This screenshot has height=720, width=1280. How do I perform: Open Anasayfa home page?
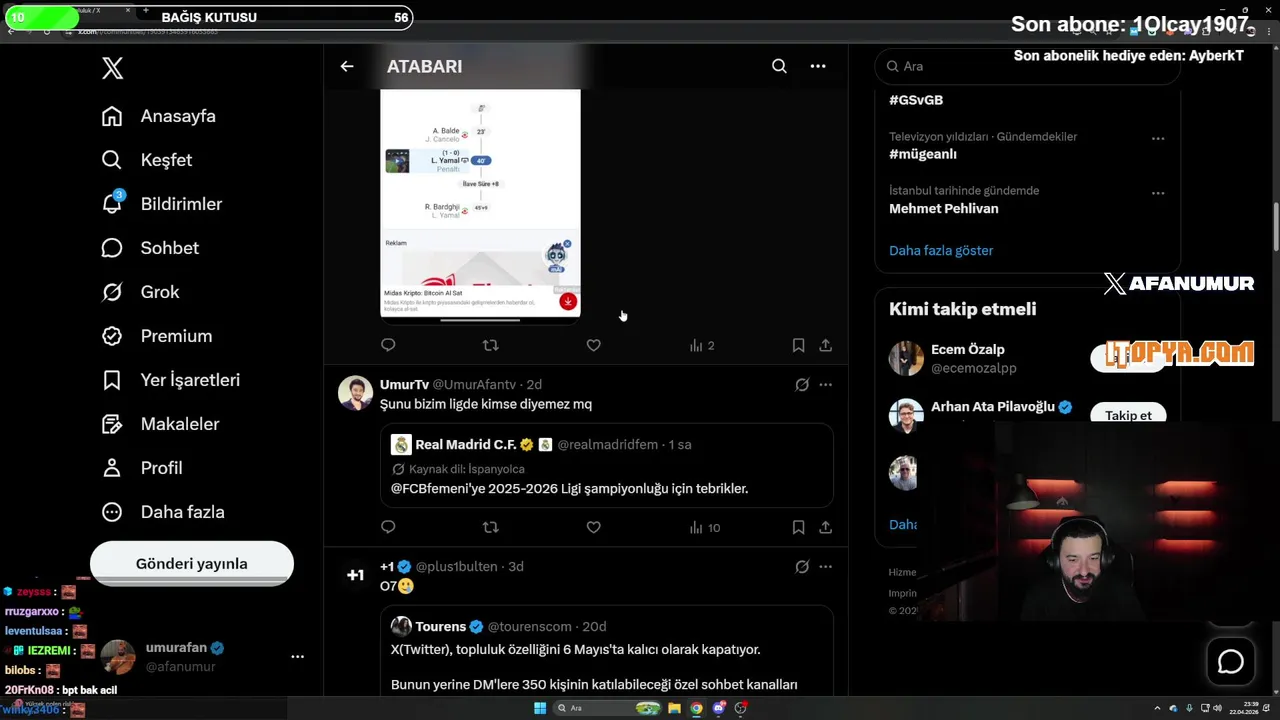click(x=159, y=116)
